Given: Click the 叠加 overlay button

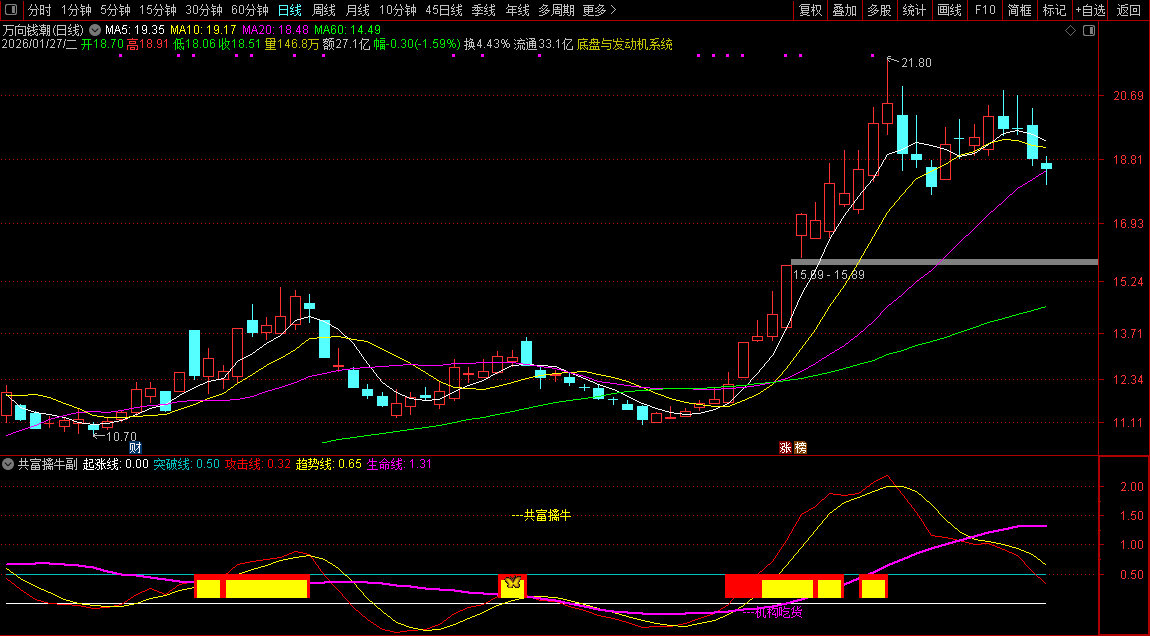Looking at the screenshot, I should (845, 10).
